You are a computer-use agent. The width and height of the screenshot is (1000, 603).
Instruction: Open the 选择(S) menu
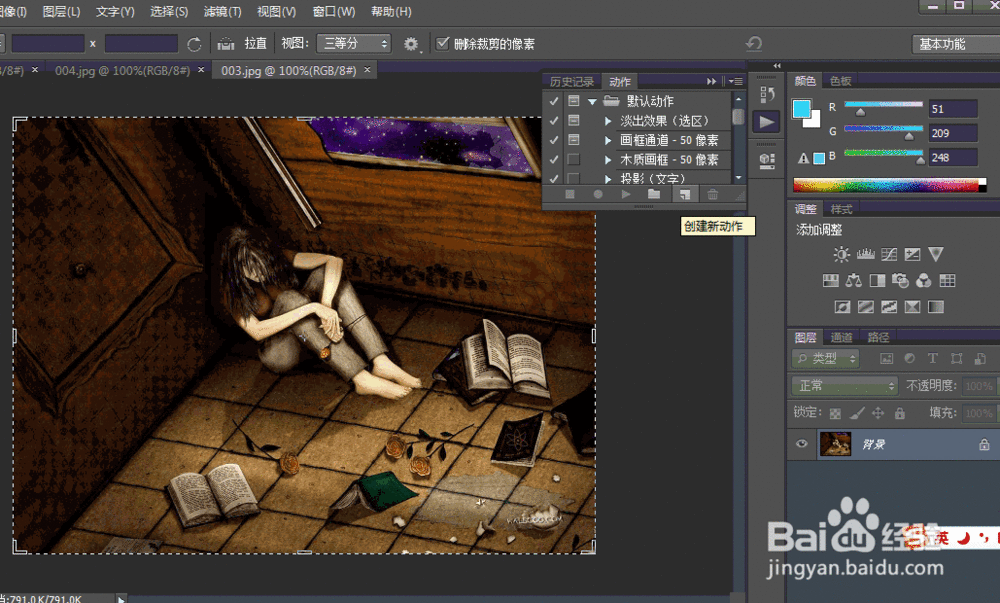click(169, 11)
